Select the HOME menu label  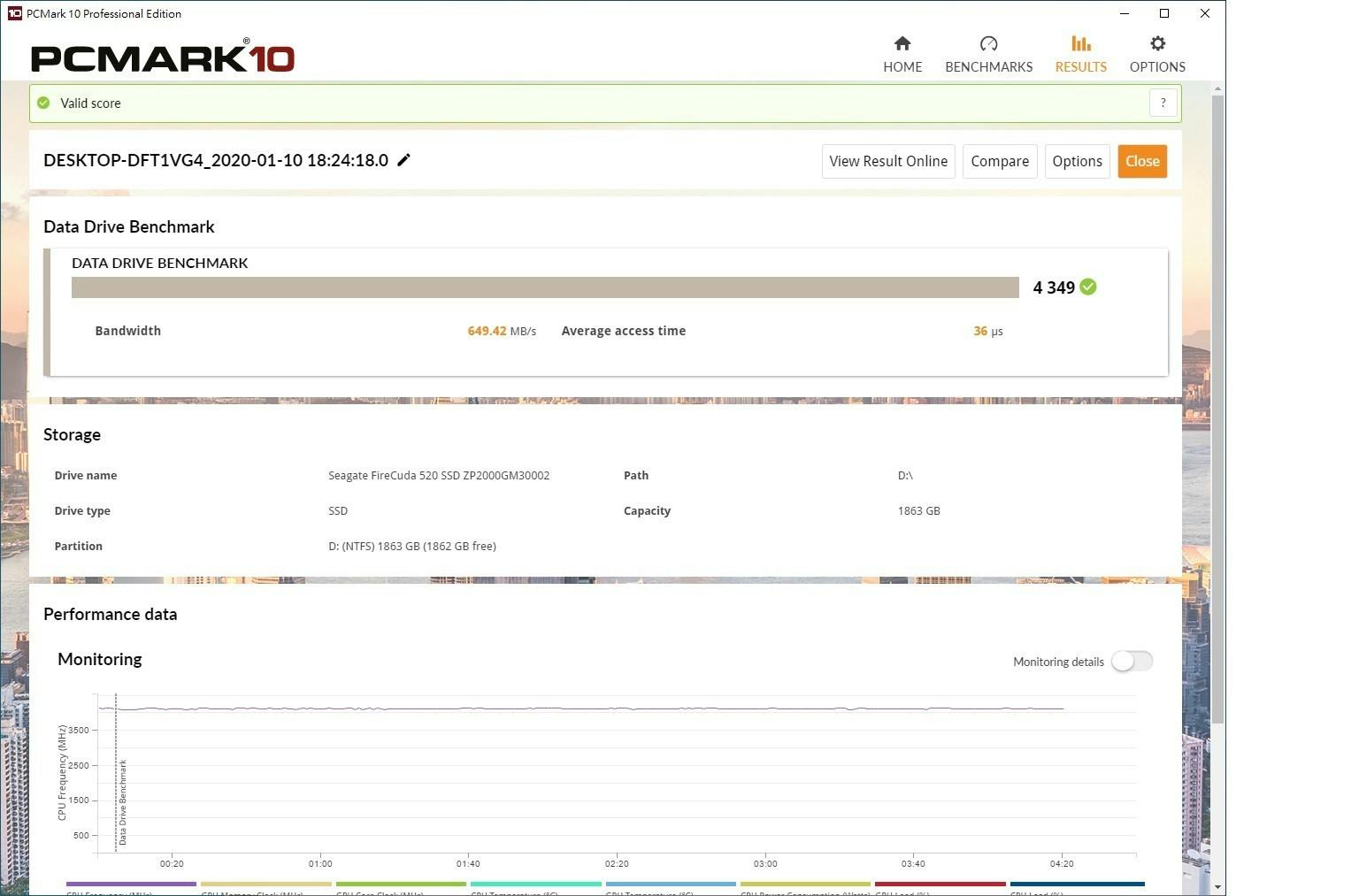(x=902, y=67)
